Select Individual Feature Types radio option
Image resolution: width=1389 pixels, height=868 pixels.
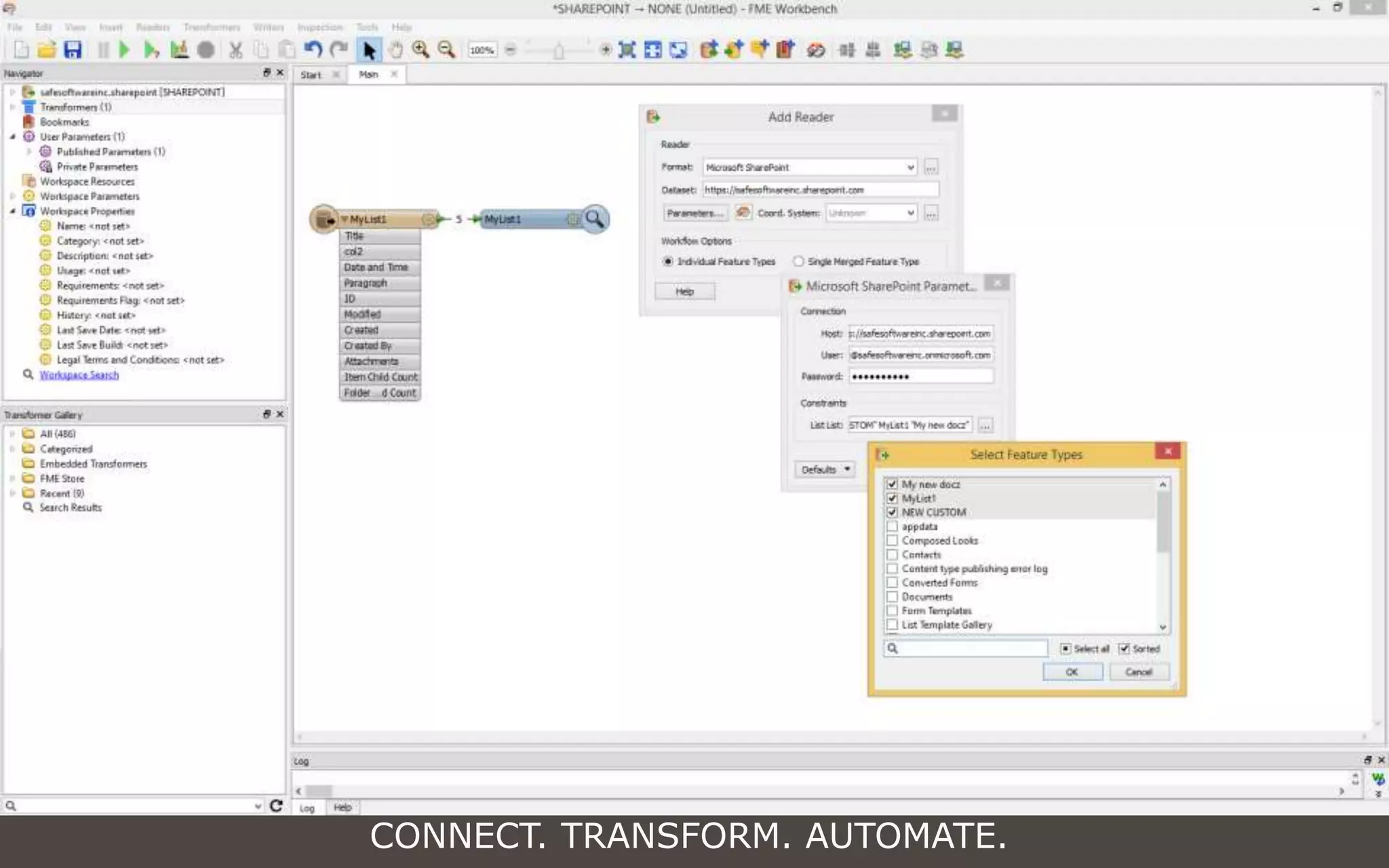[x=668, y=261]
